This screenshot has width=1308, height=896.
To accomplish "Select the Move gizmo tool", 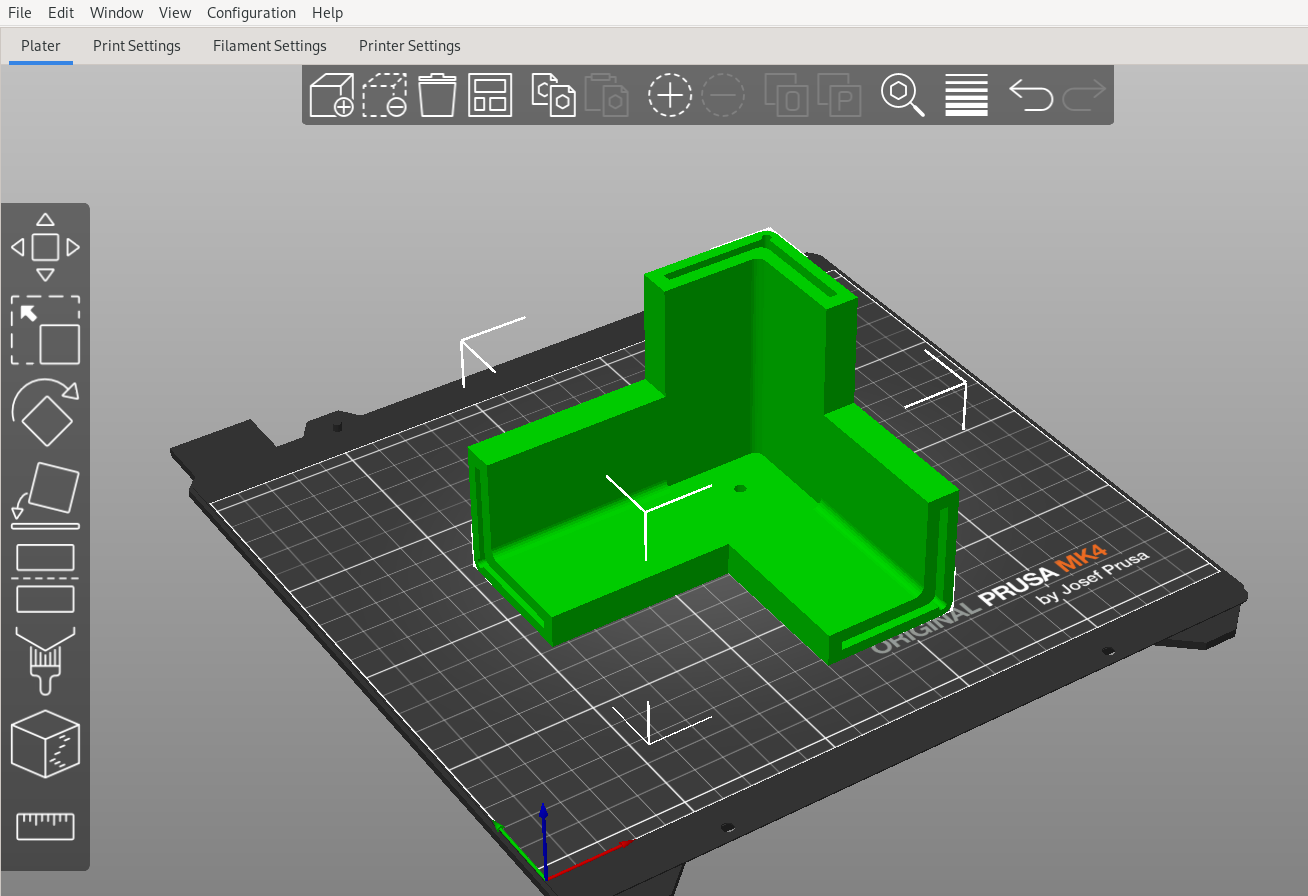I will (x=45, y=247).
